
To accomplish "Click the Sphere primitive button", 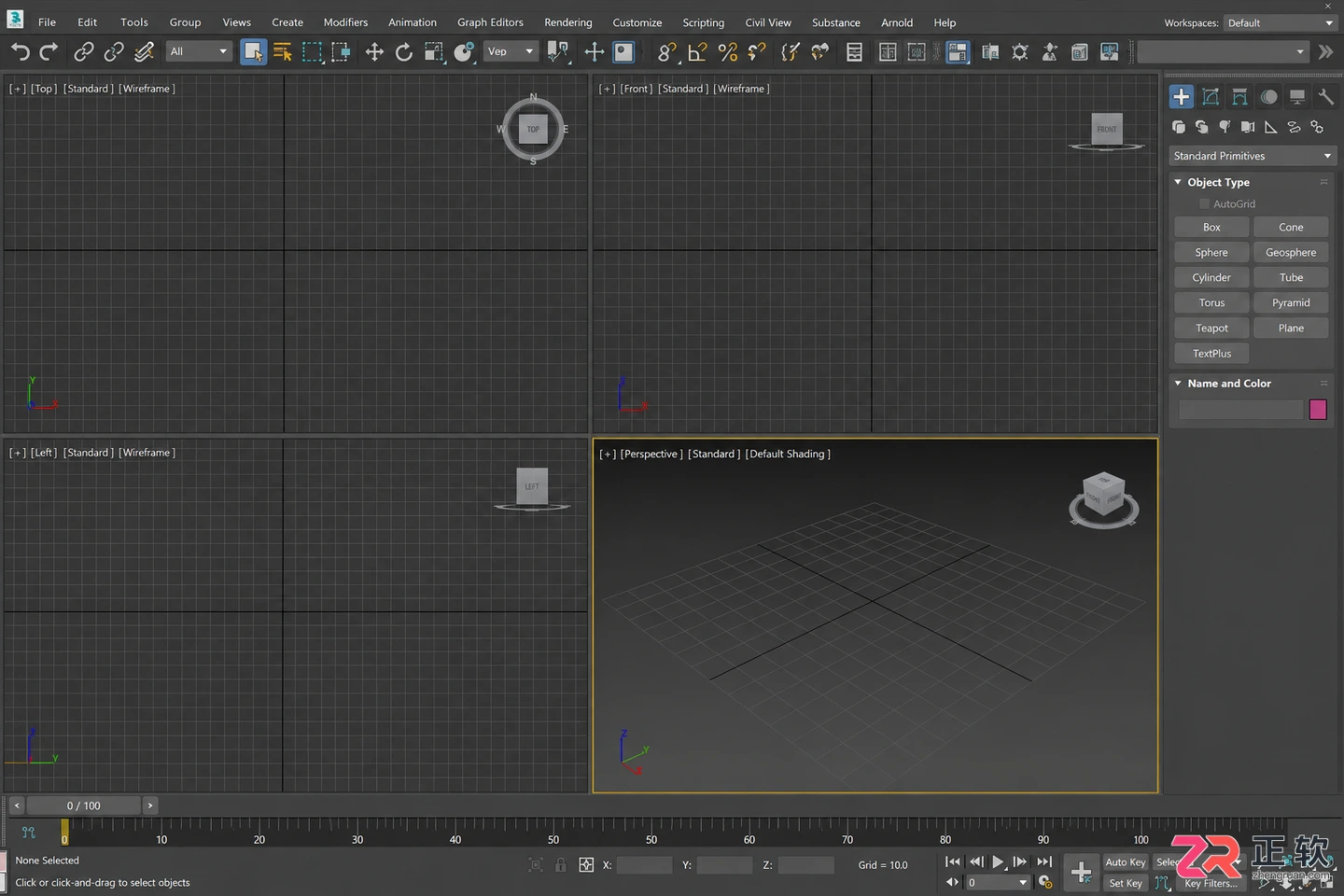I will (1211, 252).
